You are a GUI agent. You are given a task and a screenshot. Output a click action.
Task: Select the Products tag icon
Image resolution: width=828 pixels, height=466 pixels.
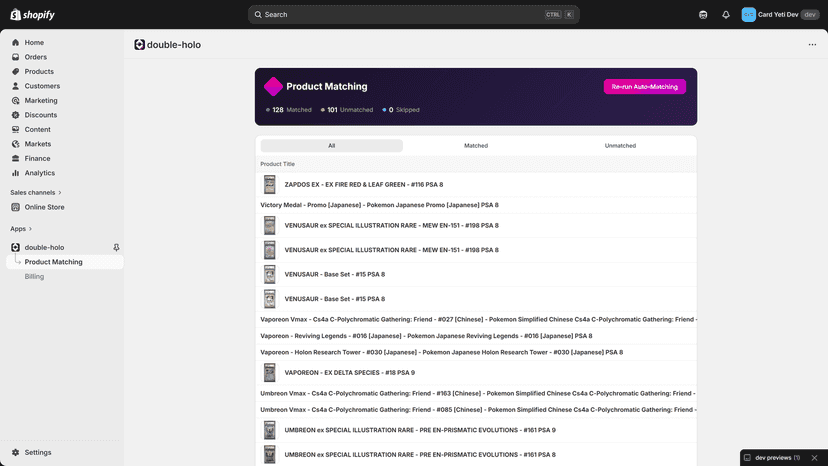[15, 71]
